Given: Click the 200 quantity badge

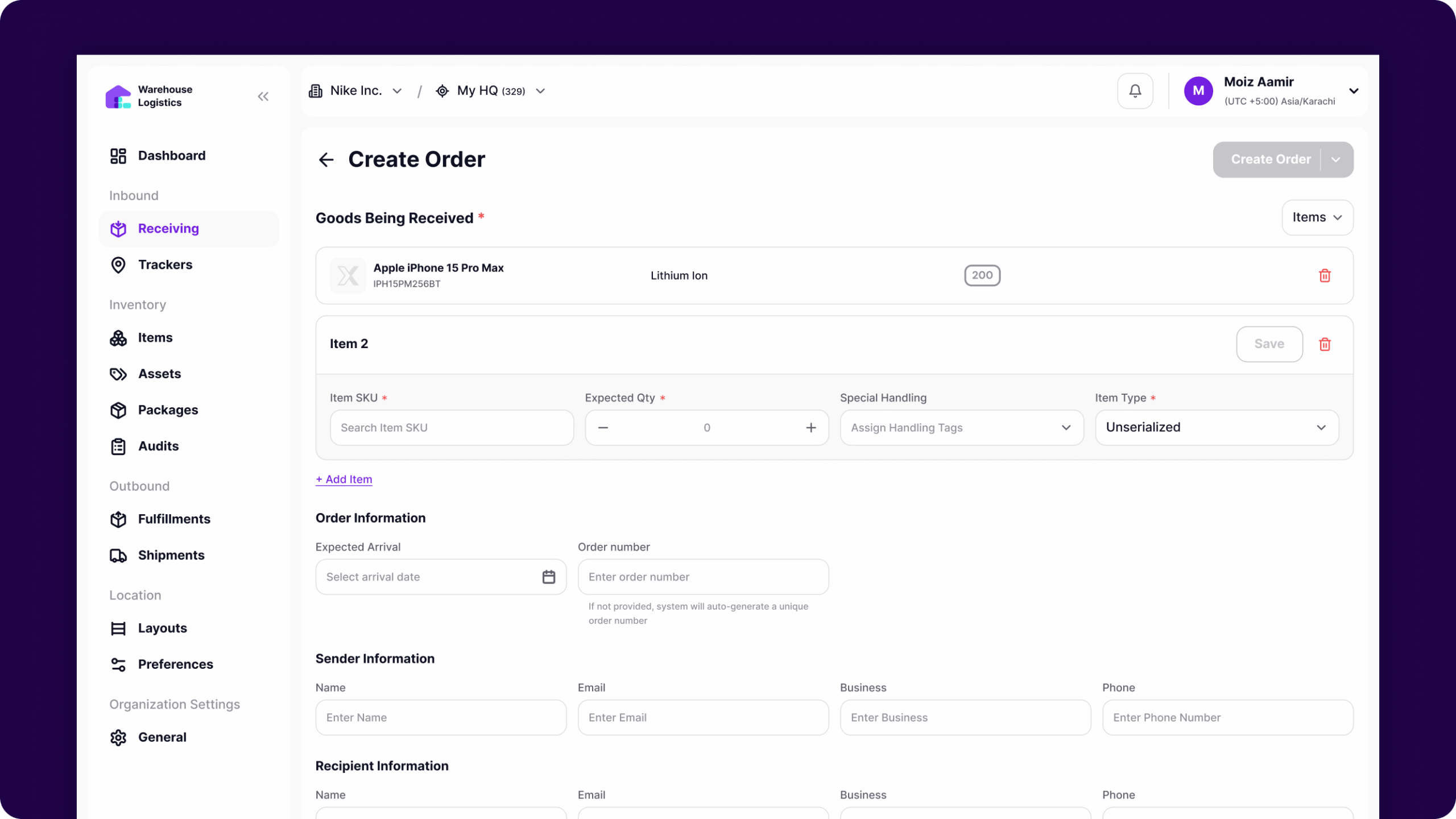Looking at the screenshot, I should pos(982,275).
